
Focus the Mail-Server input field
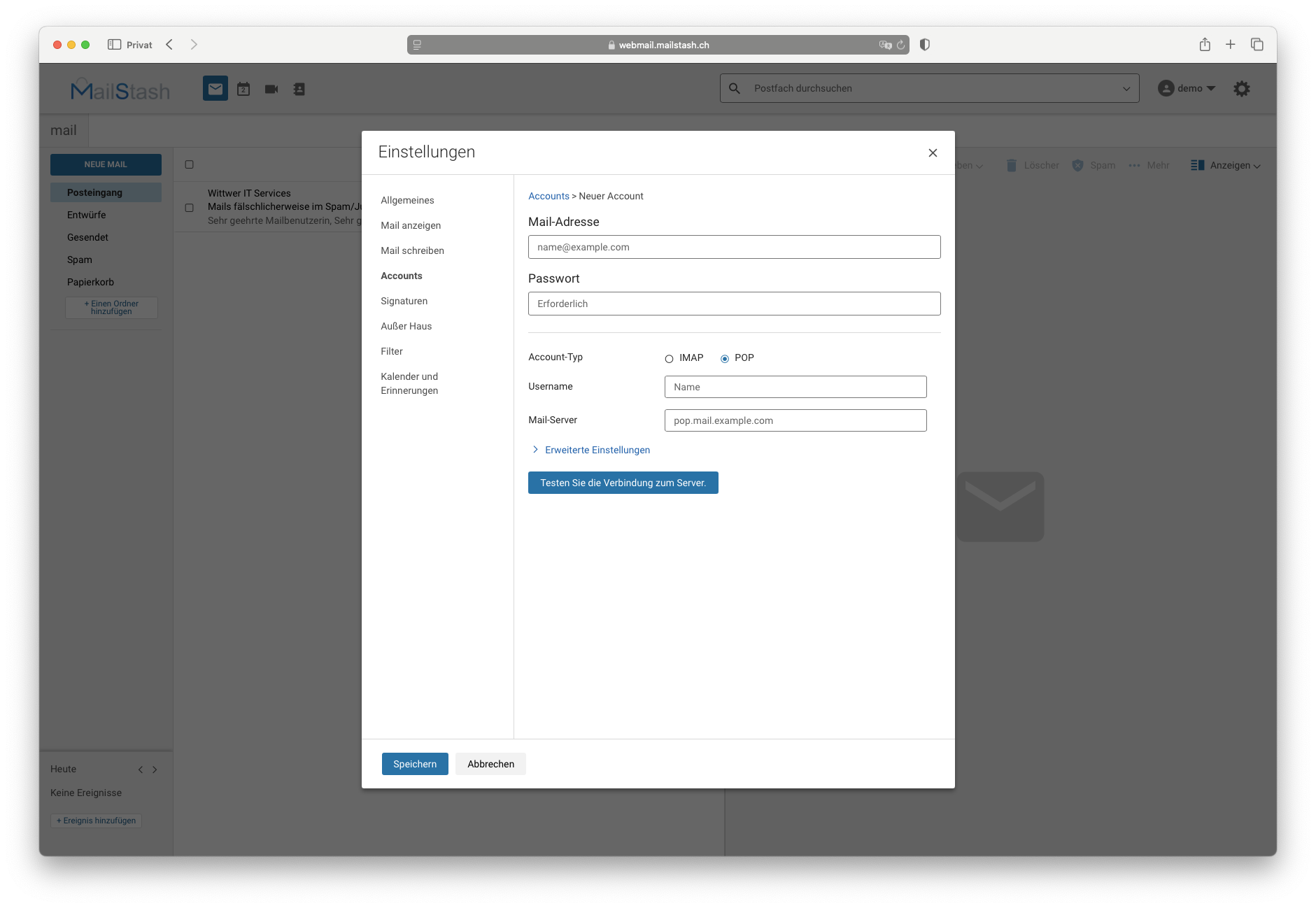point(795,420)
